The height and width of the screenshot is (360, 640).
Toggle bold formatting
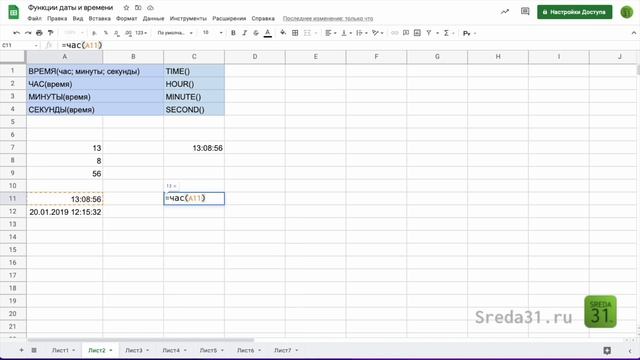[x=233, y=33]
